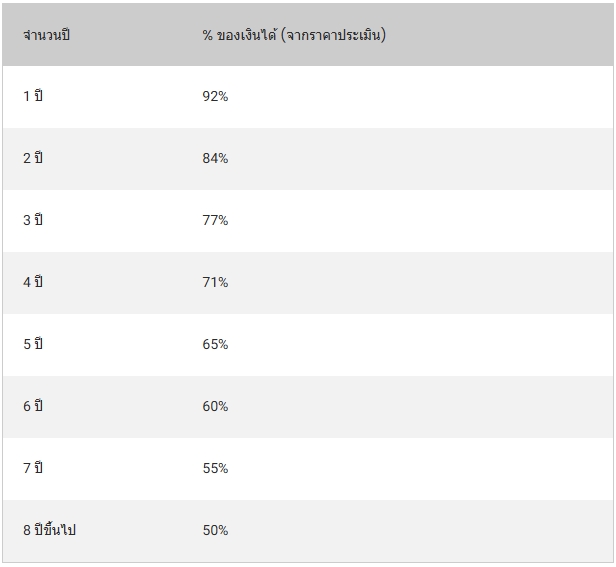Image resolution: width=616 pixels, height=567 pixels.
Task: Choose the '5 ปี' cell
Action: 33,345
